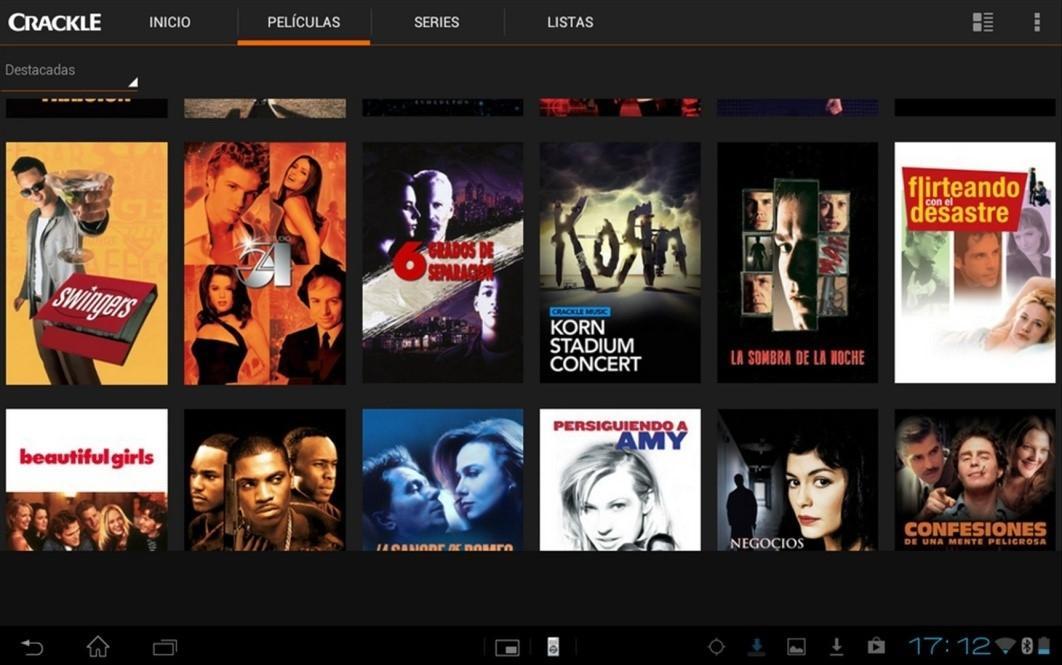This screenshot has width=1062, height=665.
Task: Open the white download notification icon
Action: click(836, 647)
